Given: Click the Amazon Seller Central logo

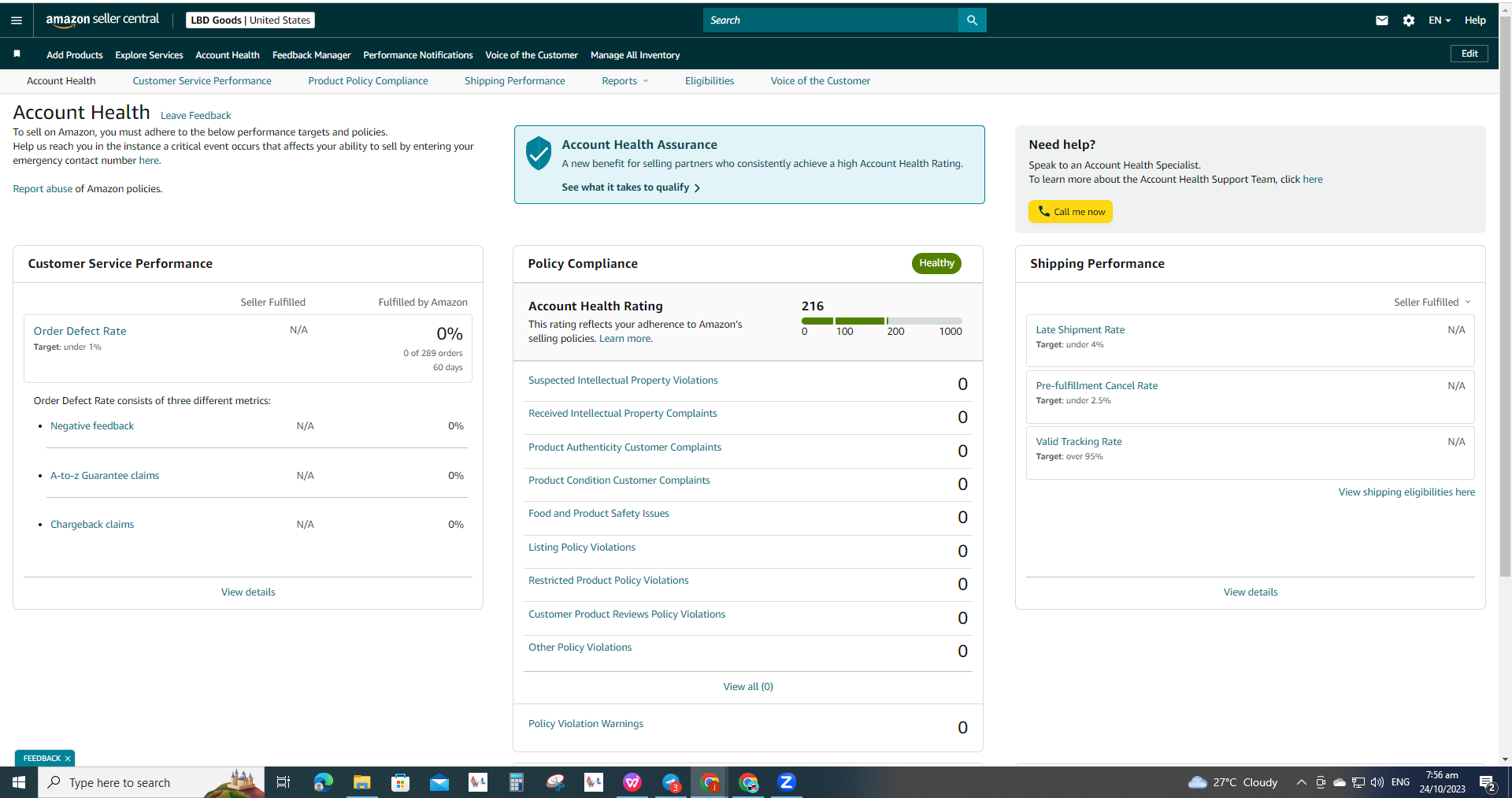Looking at the screenshot, I should [102, 20].
